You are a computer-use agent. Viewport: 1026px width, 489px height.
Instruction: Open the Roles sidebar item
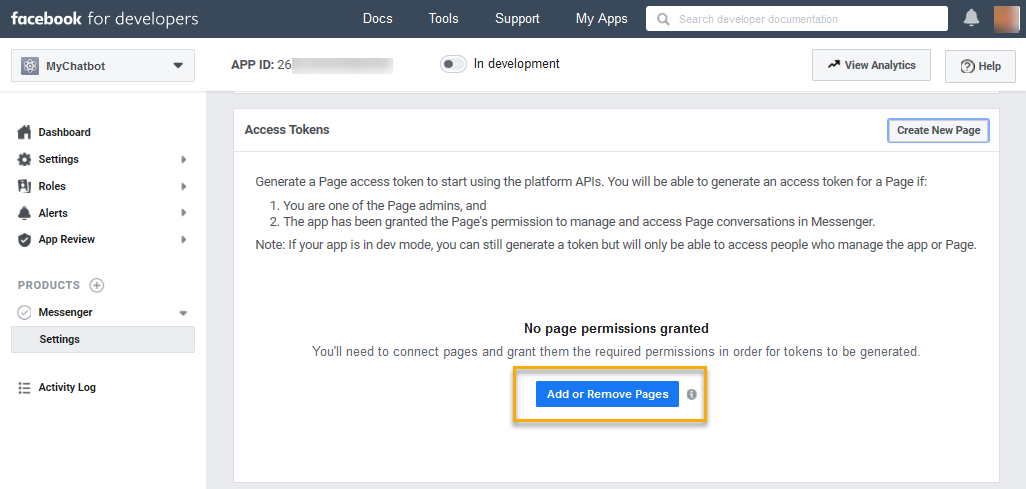tap(52, 186)
